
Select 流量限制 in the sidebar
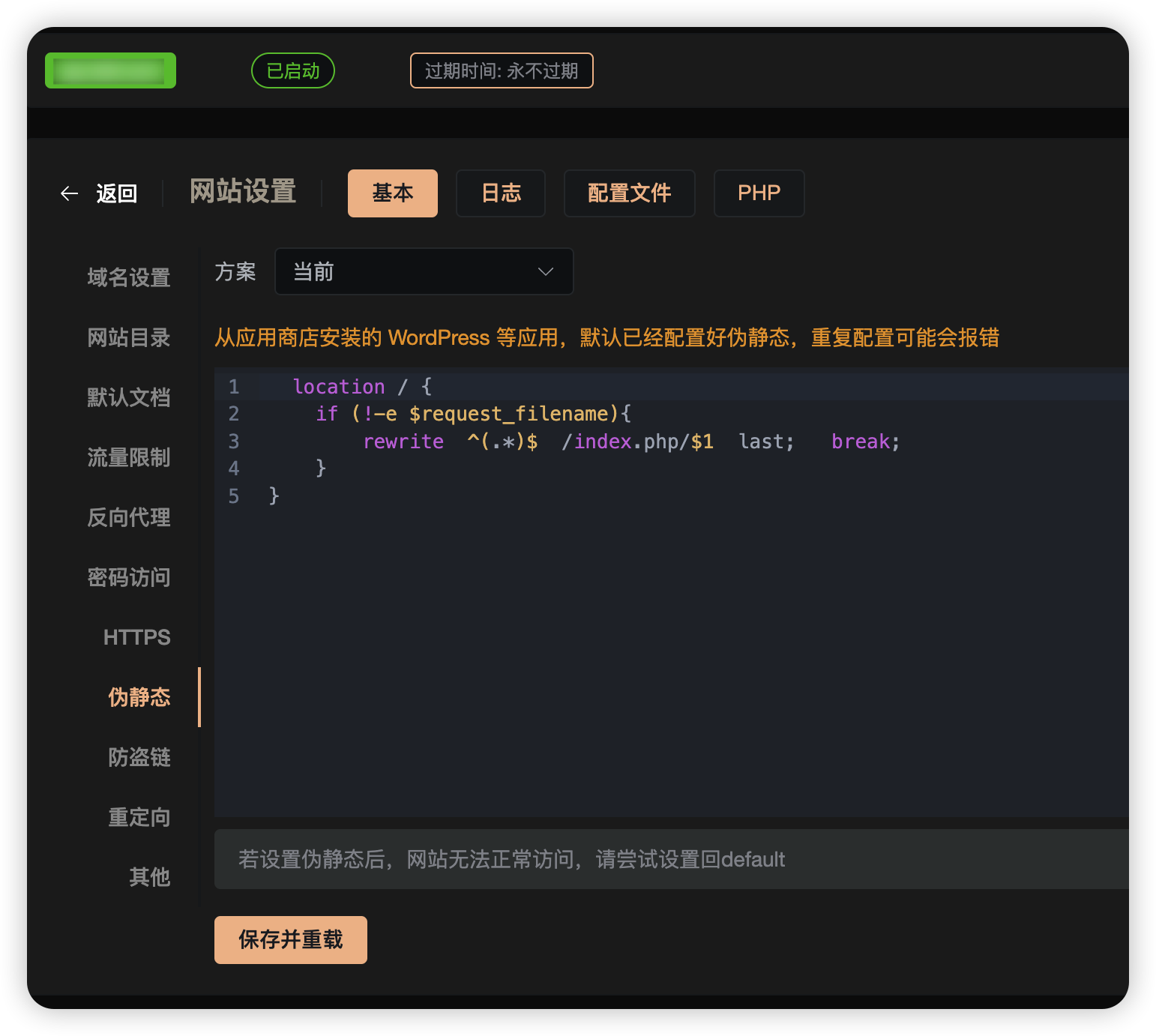click(x=129, y=457)
